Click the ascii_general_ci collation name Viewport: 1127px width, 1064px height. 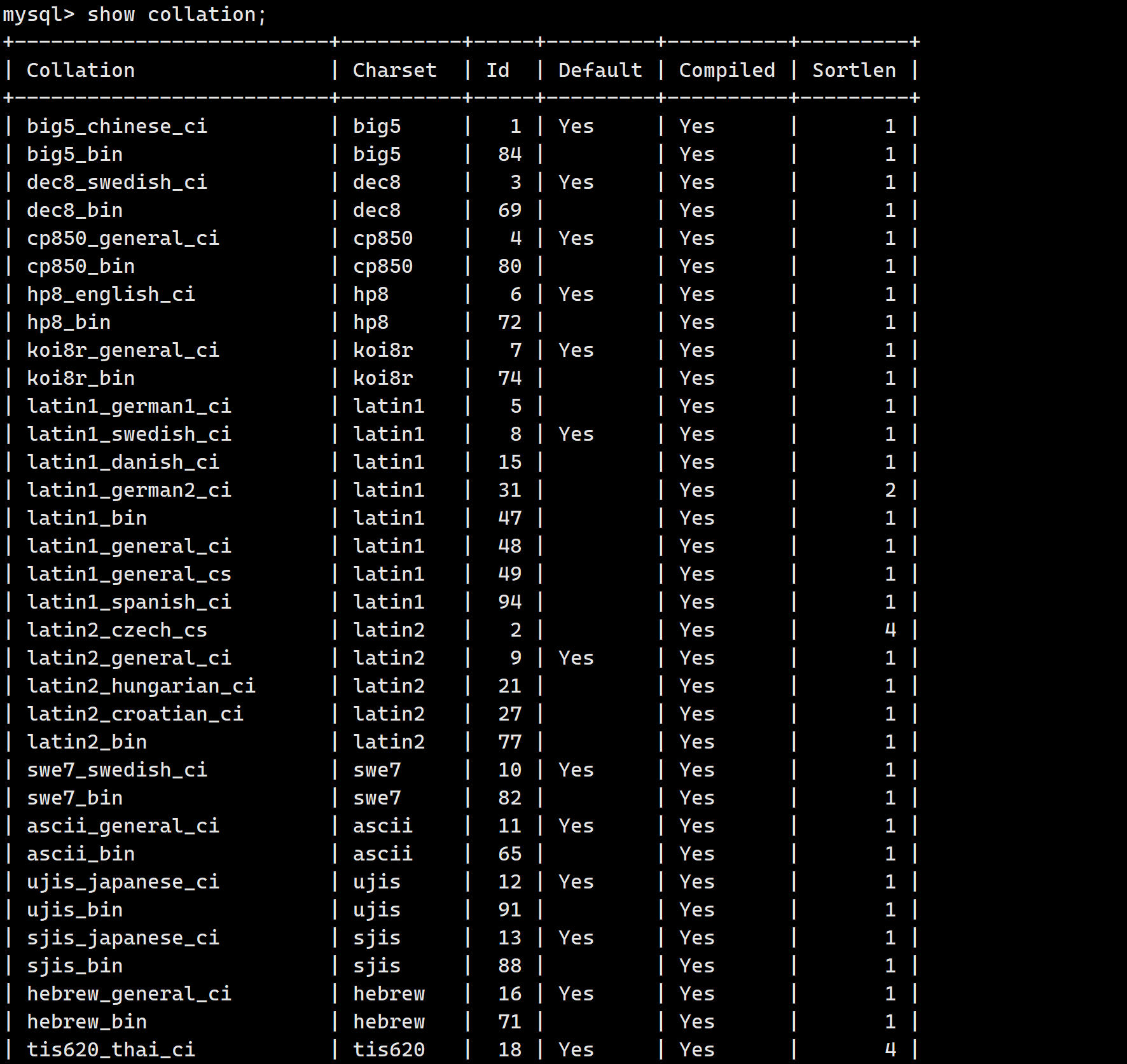click(123, 826)
